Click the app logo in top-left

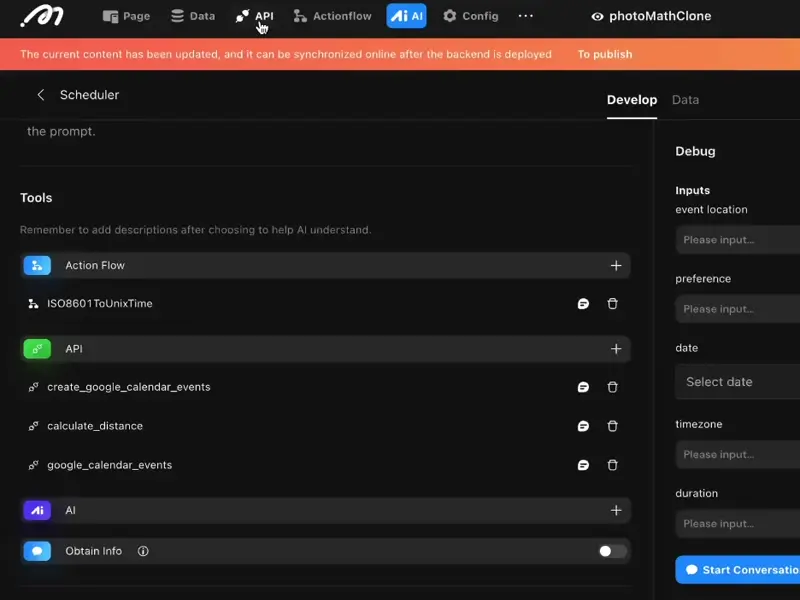(42, 16)
